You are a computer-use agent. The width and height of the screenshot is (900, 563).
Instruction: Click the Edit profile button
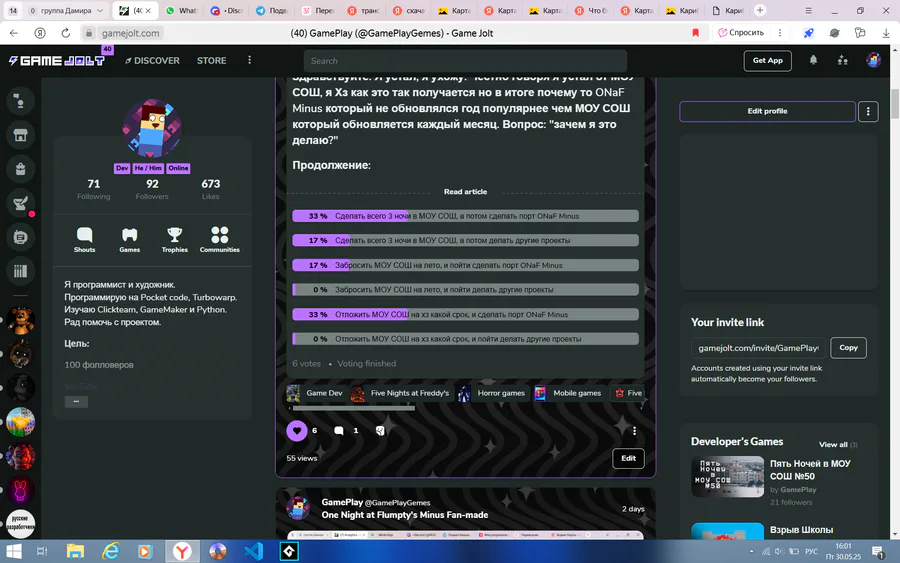coord(767,111)
